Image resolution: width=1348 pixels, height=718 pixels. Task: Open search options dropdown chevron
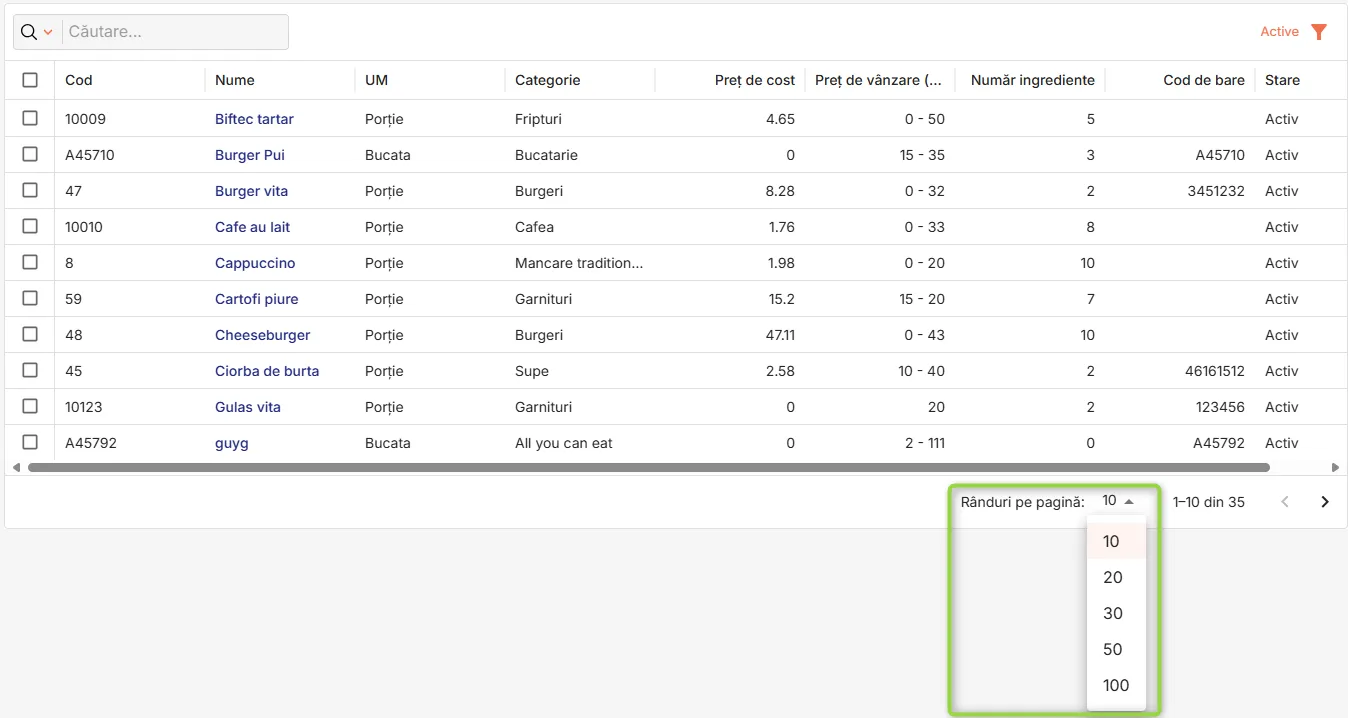coord(48,33)
